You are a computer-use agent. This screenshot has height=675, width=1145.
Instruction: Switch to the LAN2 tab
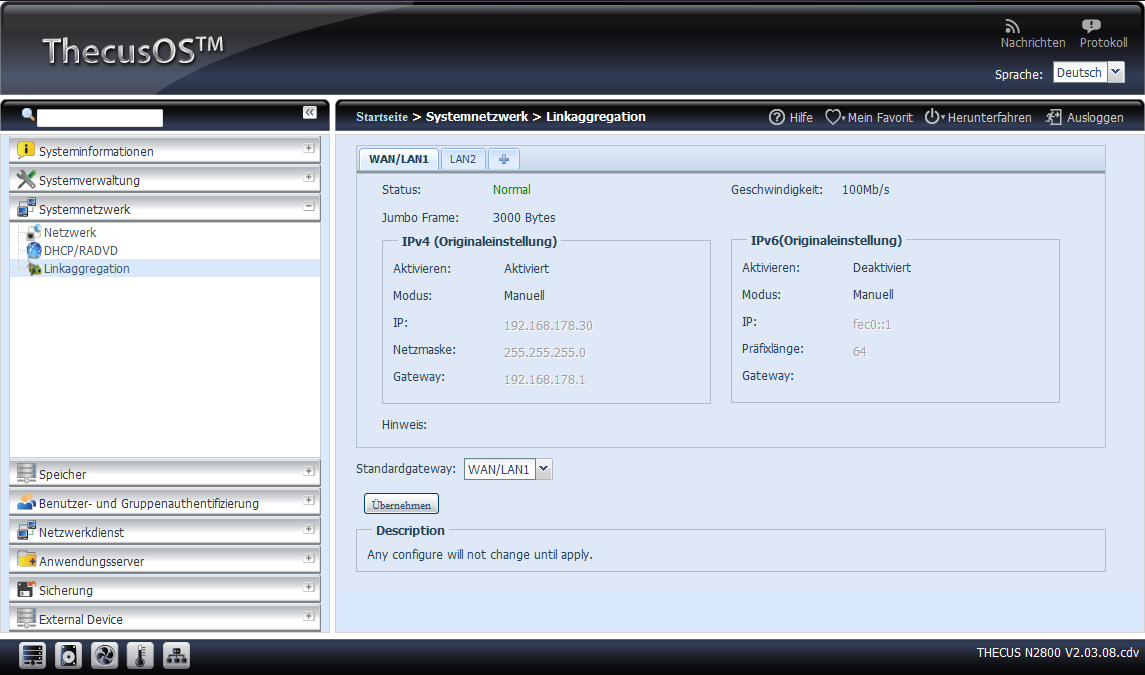click(x=462, y=159)
